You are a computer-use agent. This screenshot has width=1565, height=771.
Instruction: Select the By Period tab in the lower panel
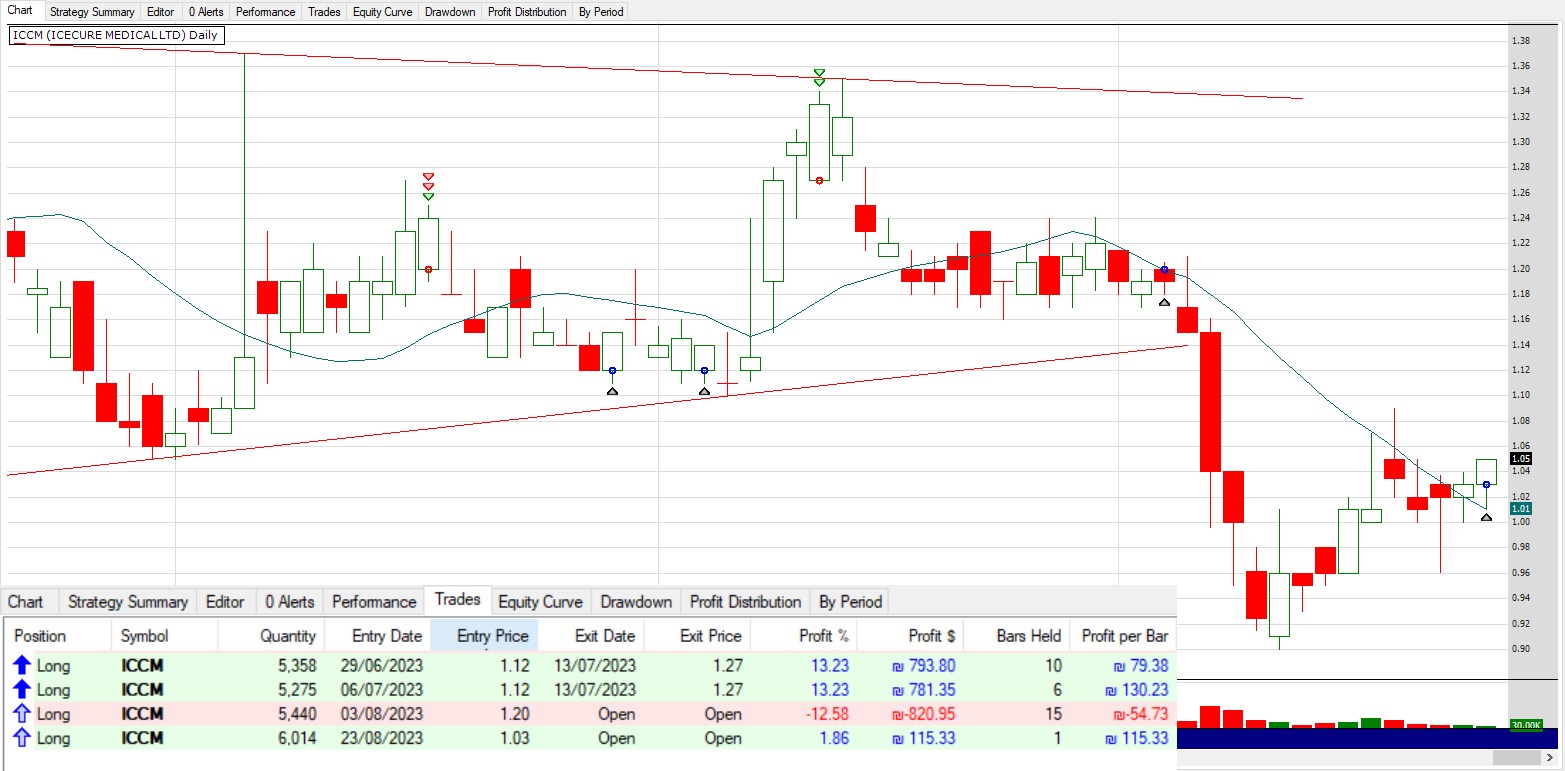click(x=850, y=602)
